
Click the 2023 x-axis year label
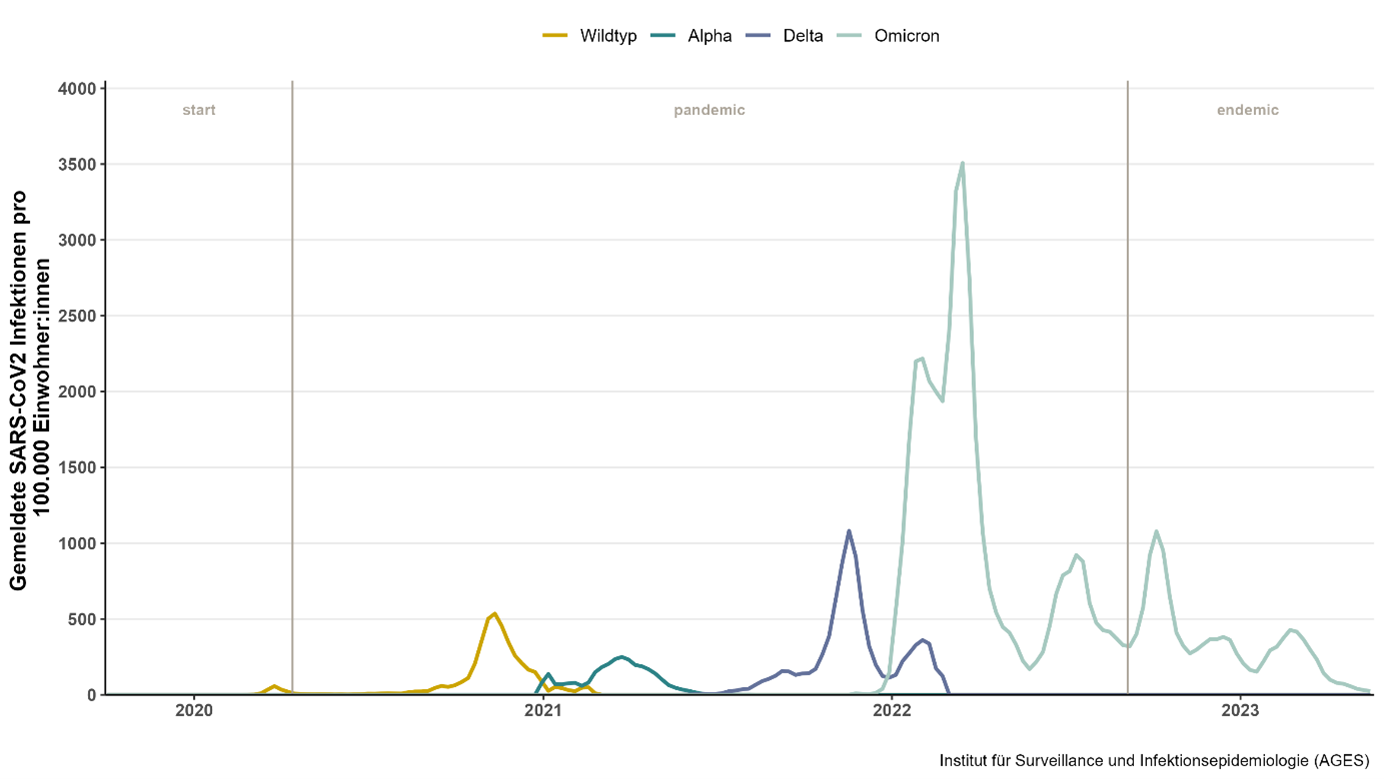click(x=1240, y=711)
